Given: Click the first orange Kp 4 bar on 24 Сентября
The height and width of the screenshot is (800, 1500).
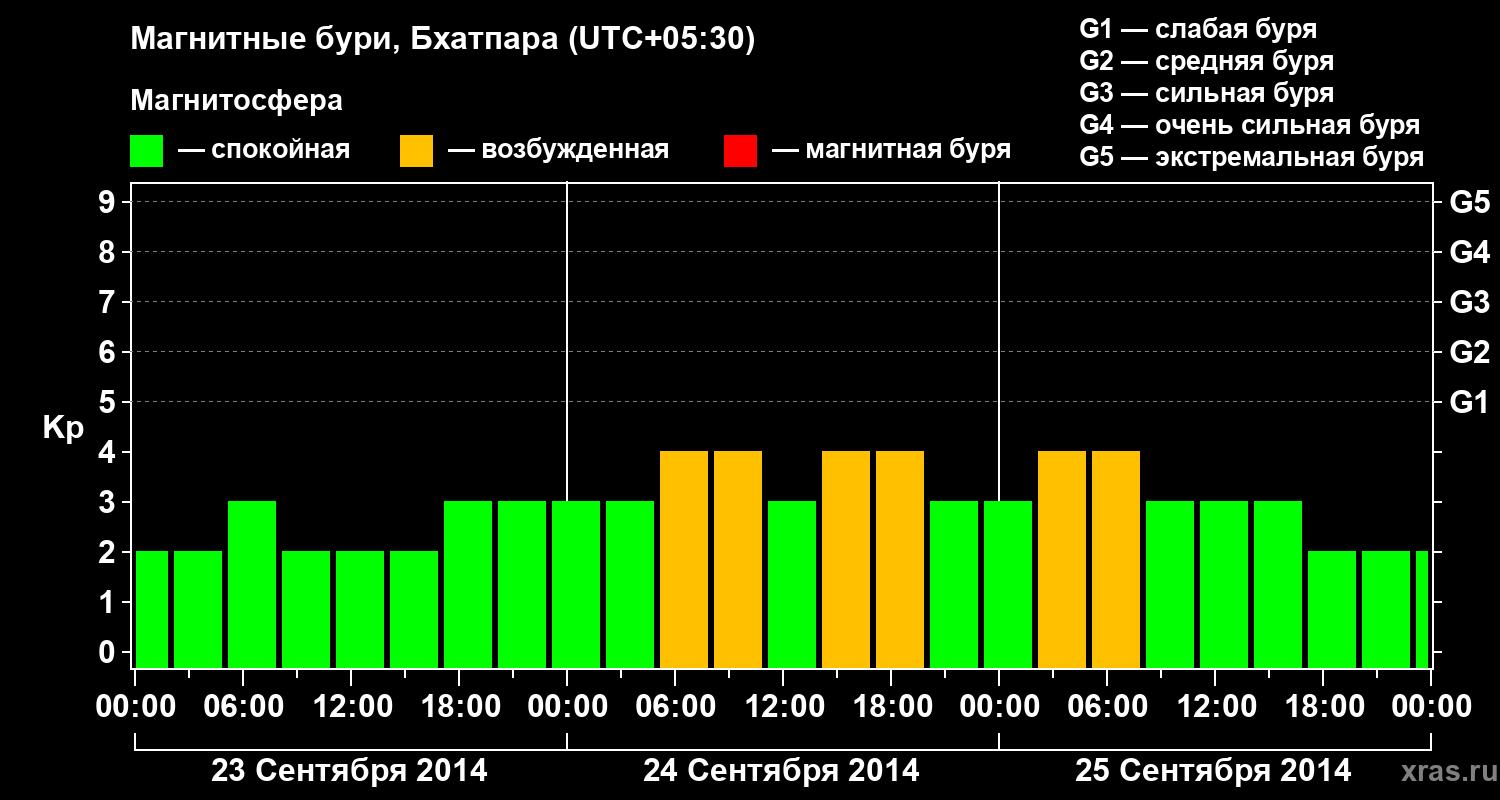Looking at the screenshot, I should (x=684, y=560).
